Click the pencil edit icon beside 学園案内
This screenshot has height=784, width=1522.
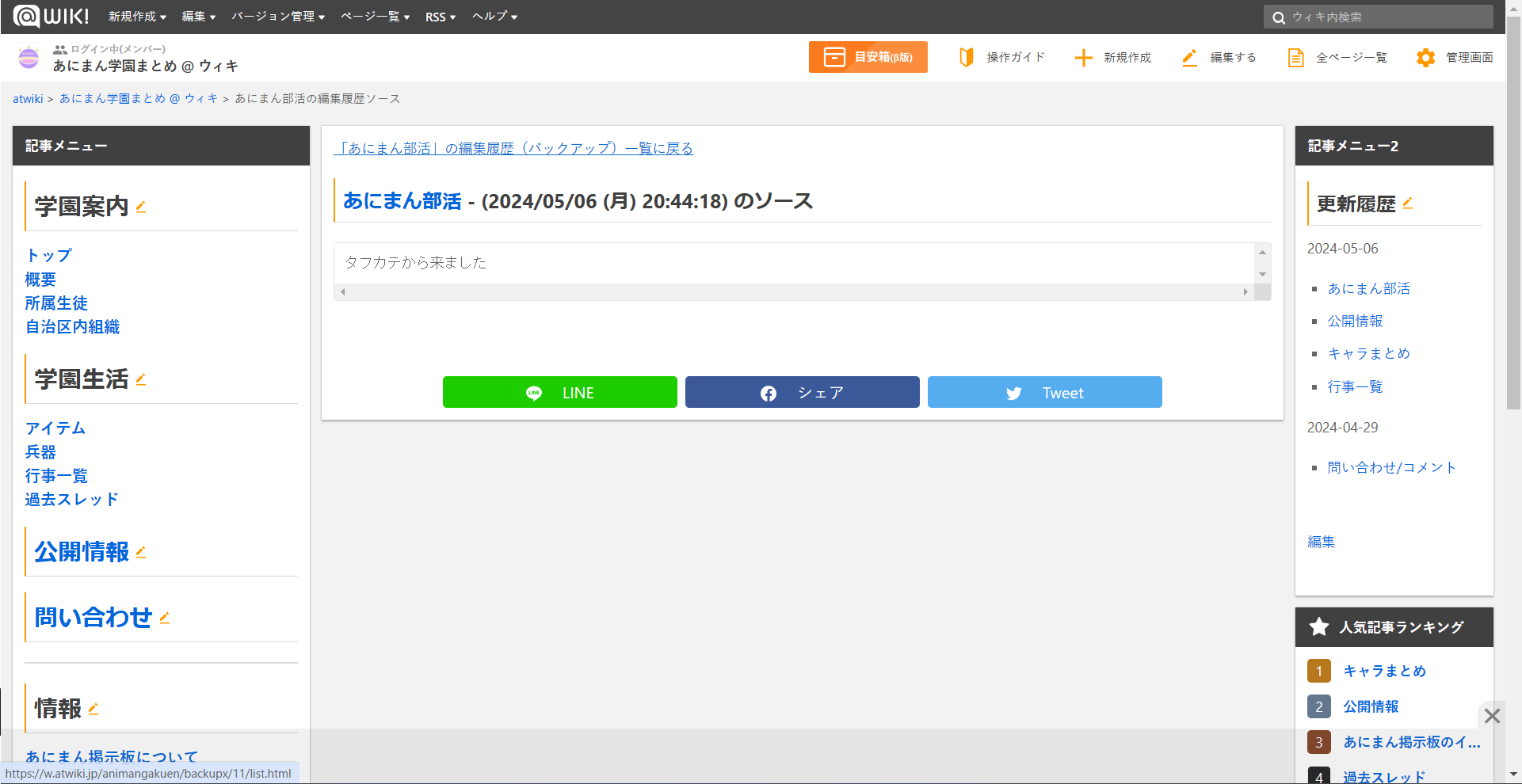pyautogui.click(x=141, y=207)
